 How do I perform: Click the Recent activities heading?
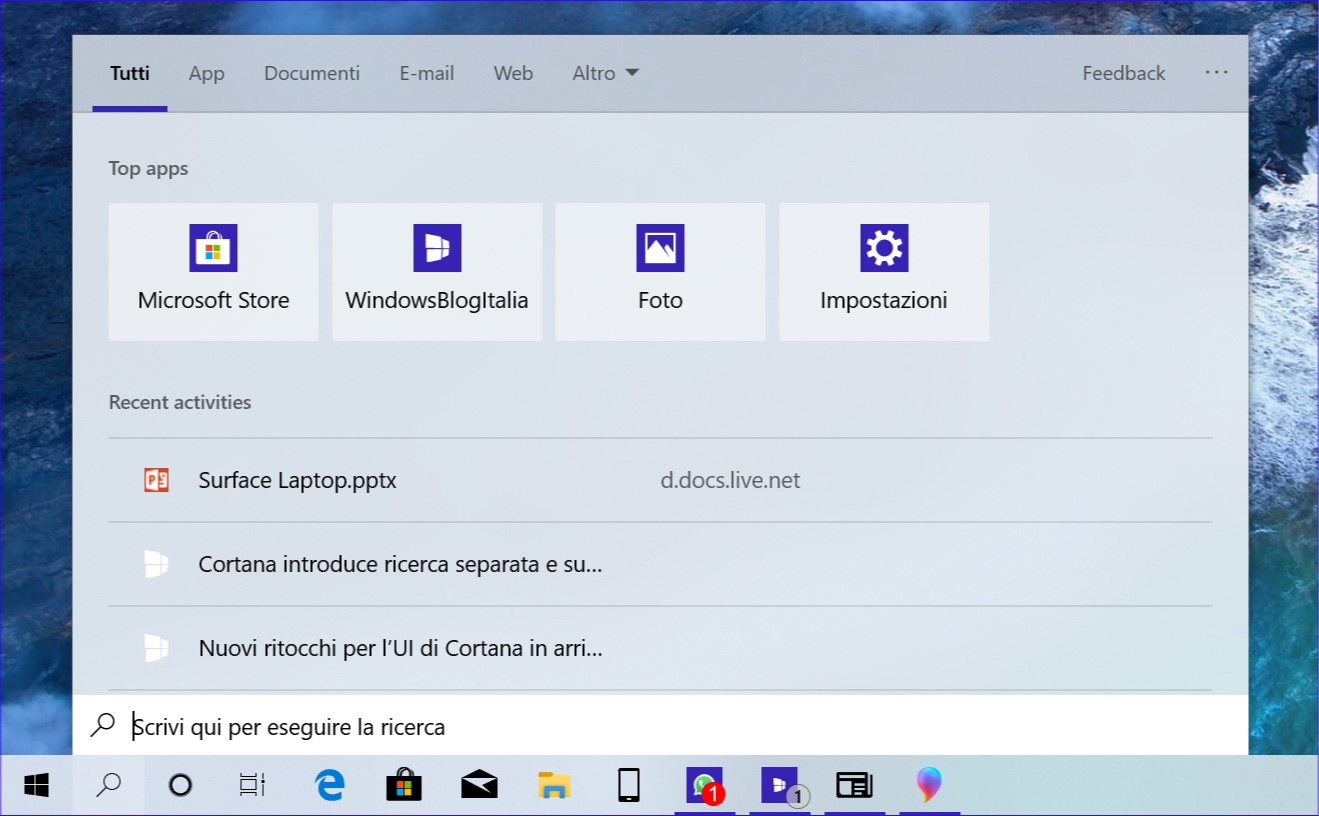180,402
